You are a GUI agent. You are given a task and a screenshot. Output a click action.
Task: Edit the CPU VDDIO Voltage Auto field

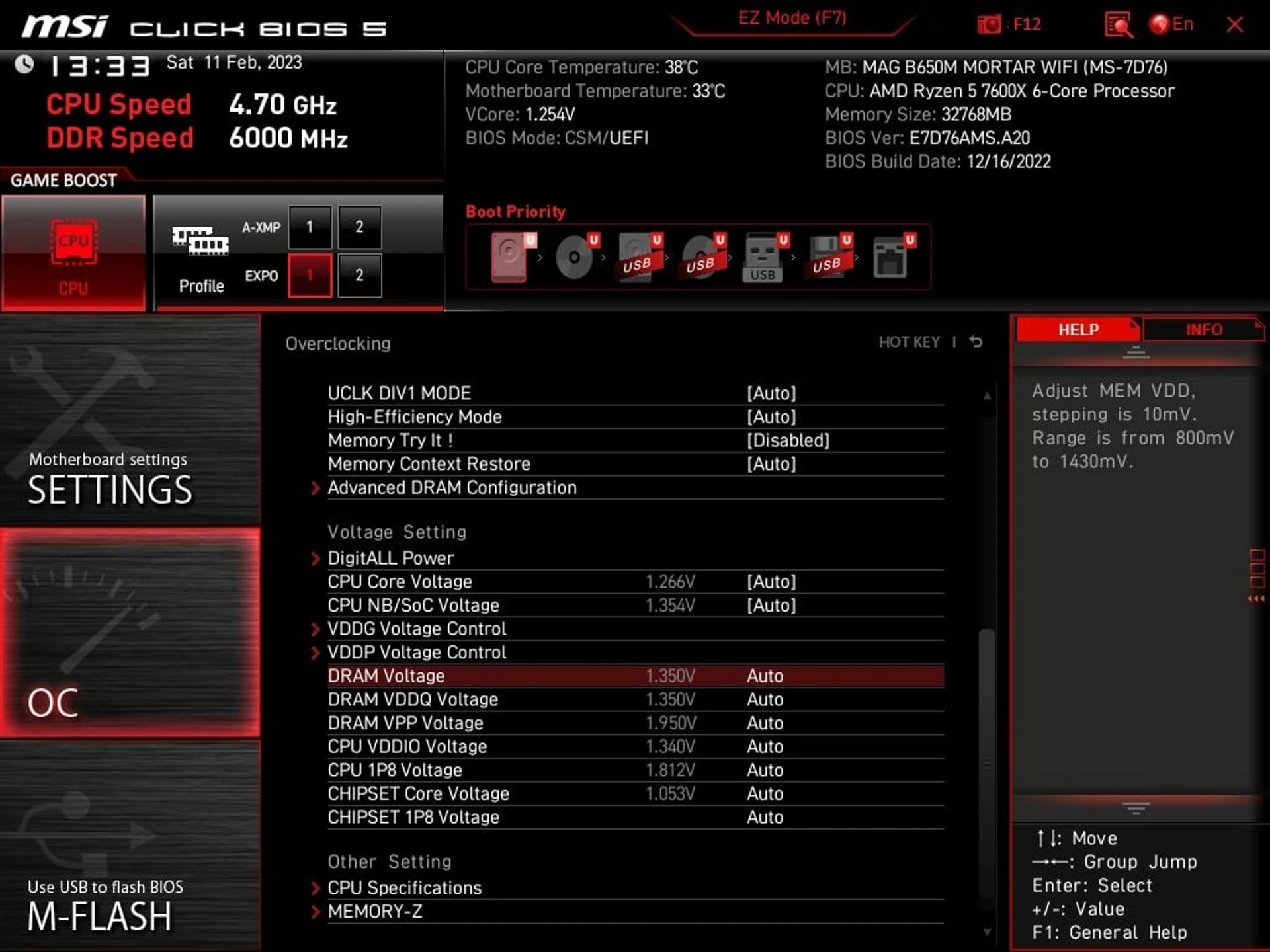tap(765, 747)
